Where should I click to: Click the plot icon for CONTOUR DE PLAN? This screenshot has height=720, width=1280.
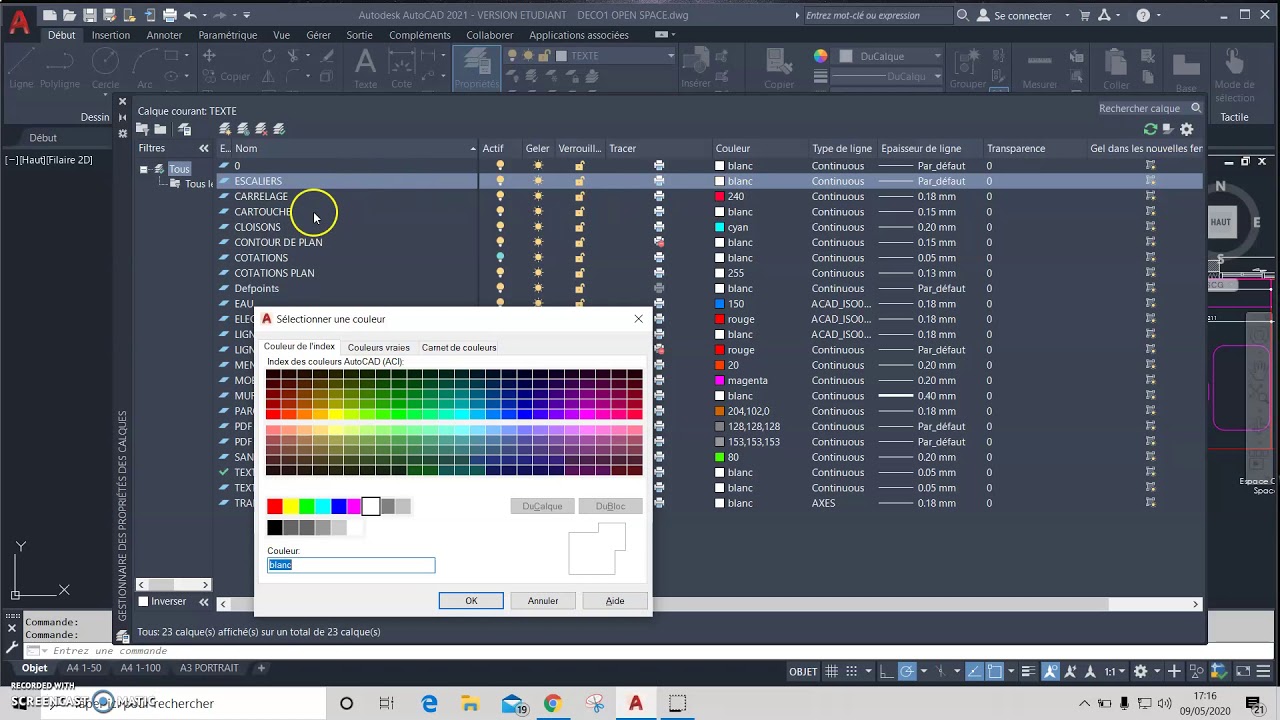click(659, 242)
